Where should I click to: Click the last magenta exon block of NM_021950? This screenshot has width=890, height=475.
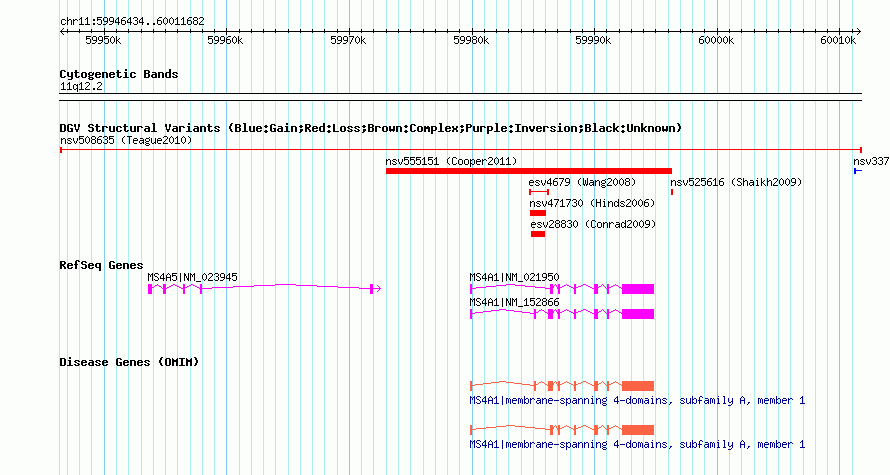(x=638, y=289)
